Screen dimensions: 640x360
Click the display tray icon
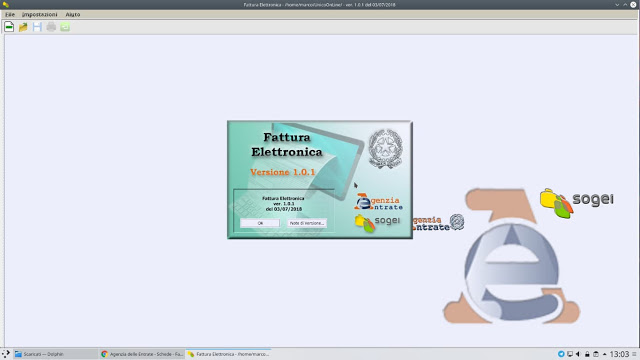pyautogui.click(x=570, y=354)
